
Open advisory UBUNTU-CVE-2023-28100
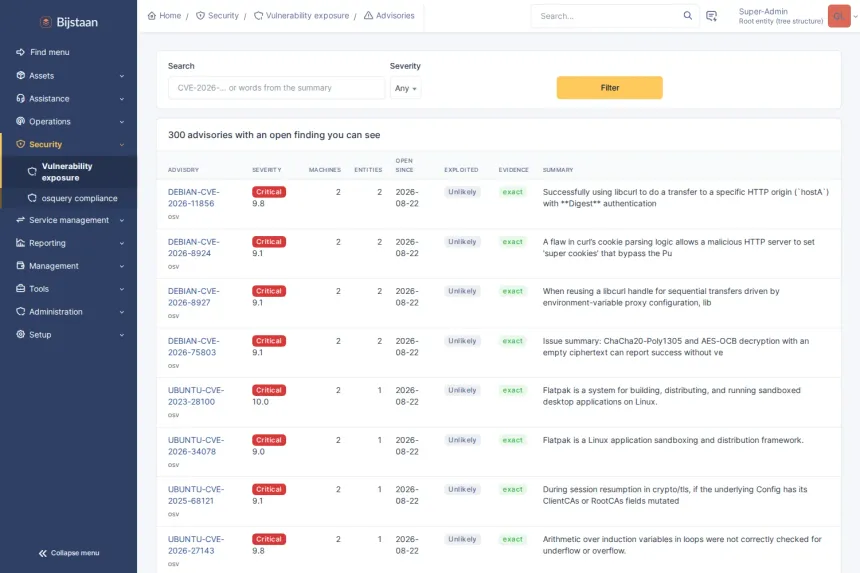coord(196,396)
